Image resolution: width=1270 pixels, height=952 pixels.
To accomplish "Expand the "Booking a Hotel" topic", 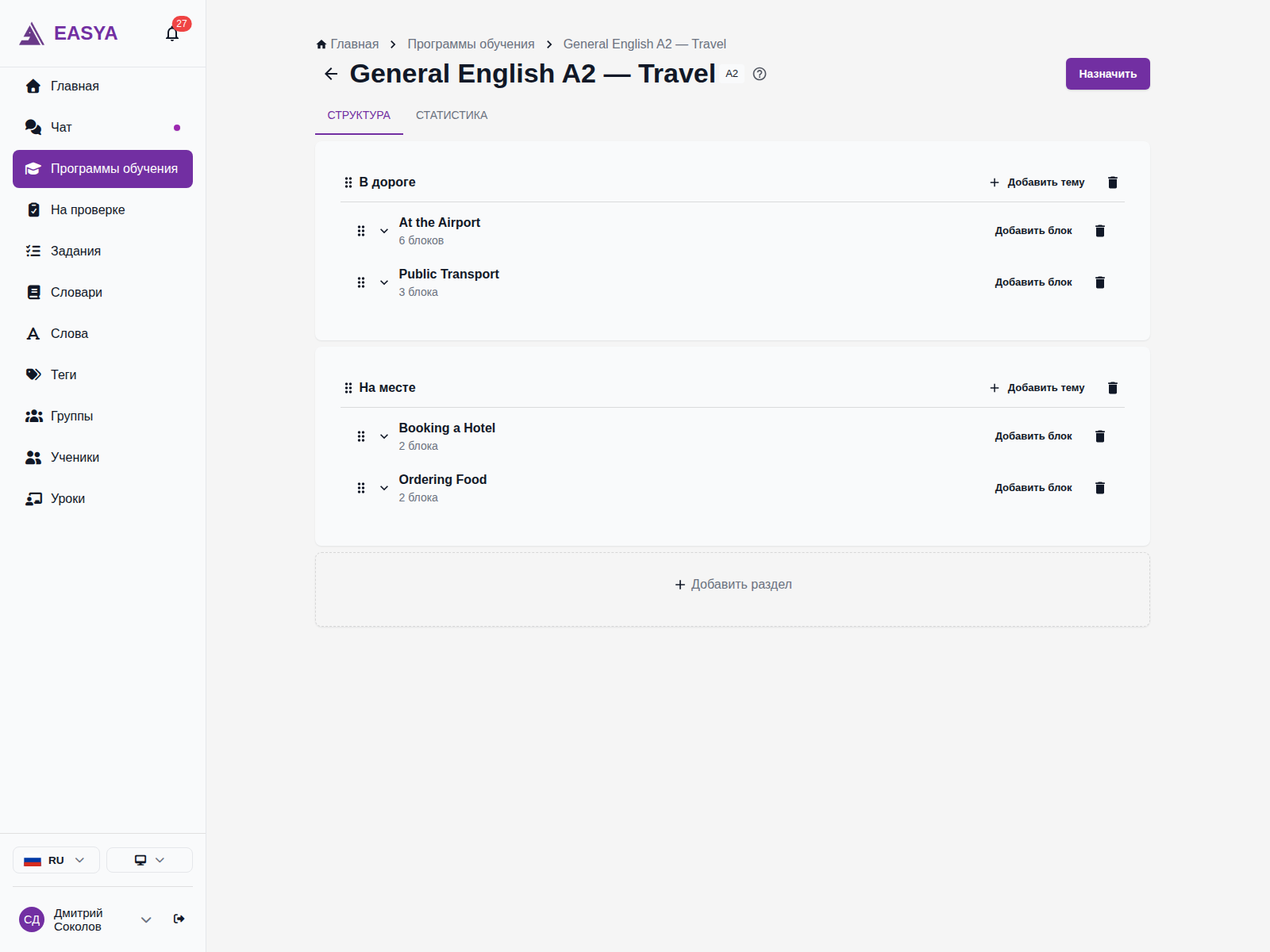I will click(x=384, y=436).
